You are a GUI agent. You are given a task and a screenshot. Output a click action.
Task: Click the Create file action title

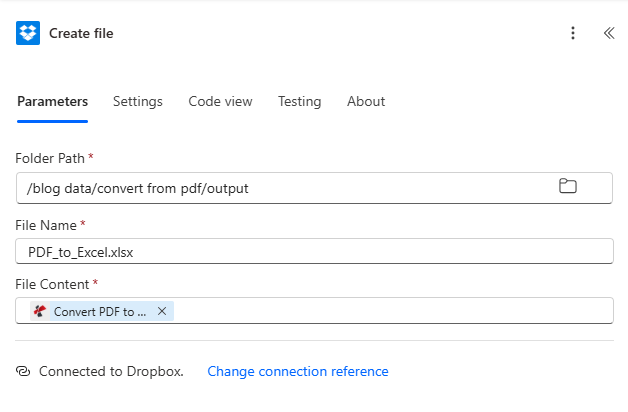[x=81, y=33]
